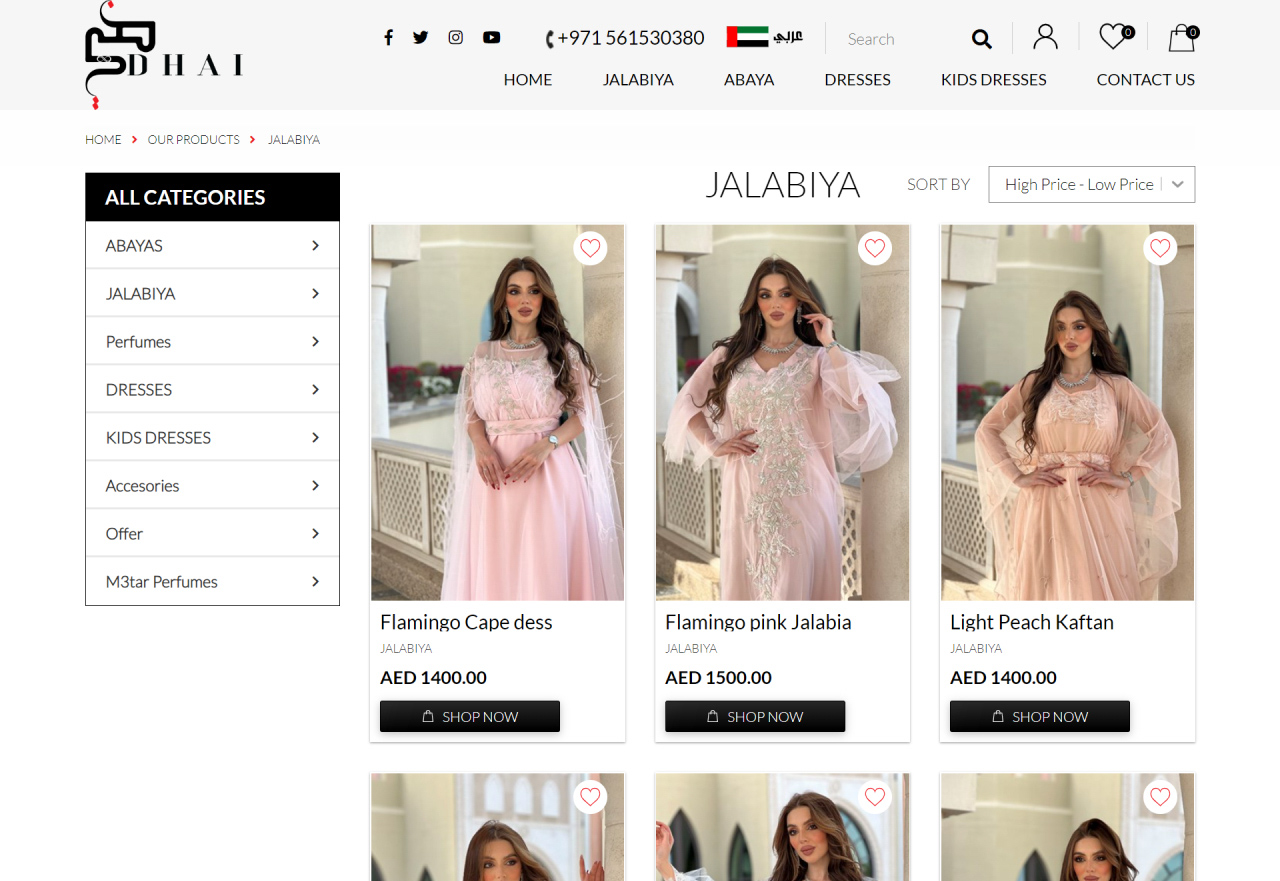Expand the JALABIYA category arrow
The width and height of the screenshot is (1280, 881).
click(315, 293)
